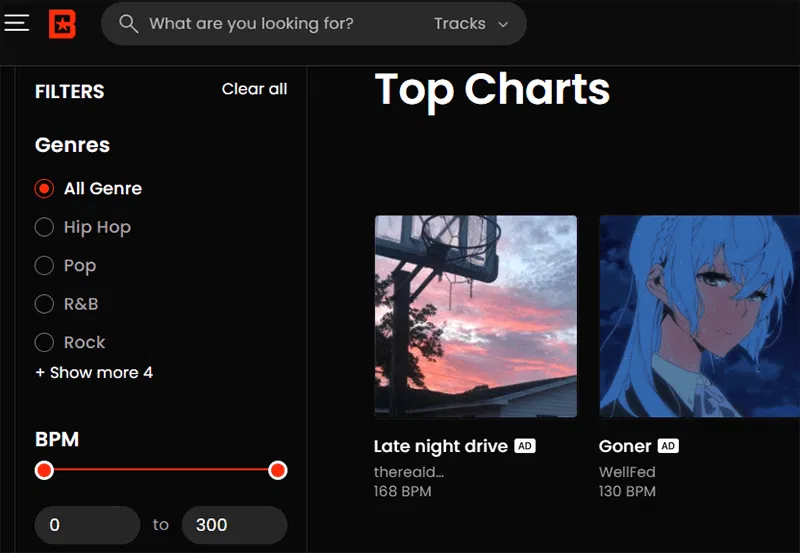Click the magnifying glass search icon
This screenshot has height=553, width=800.
tap(128, 23)
